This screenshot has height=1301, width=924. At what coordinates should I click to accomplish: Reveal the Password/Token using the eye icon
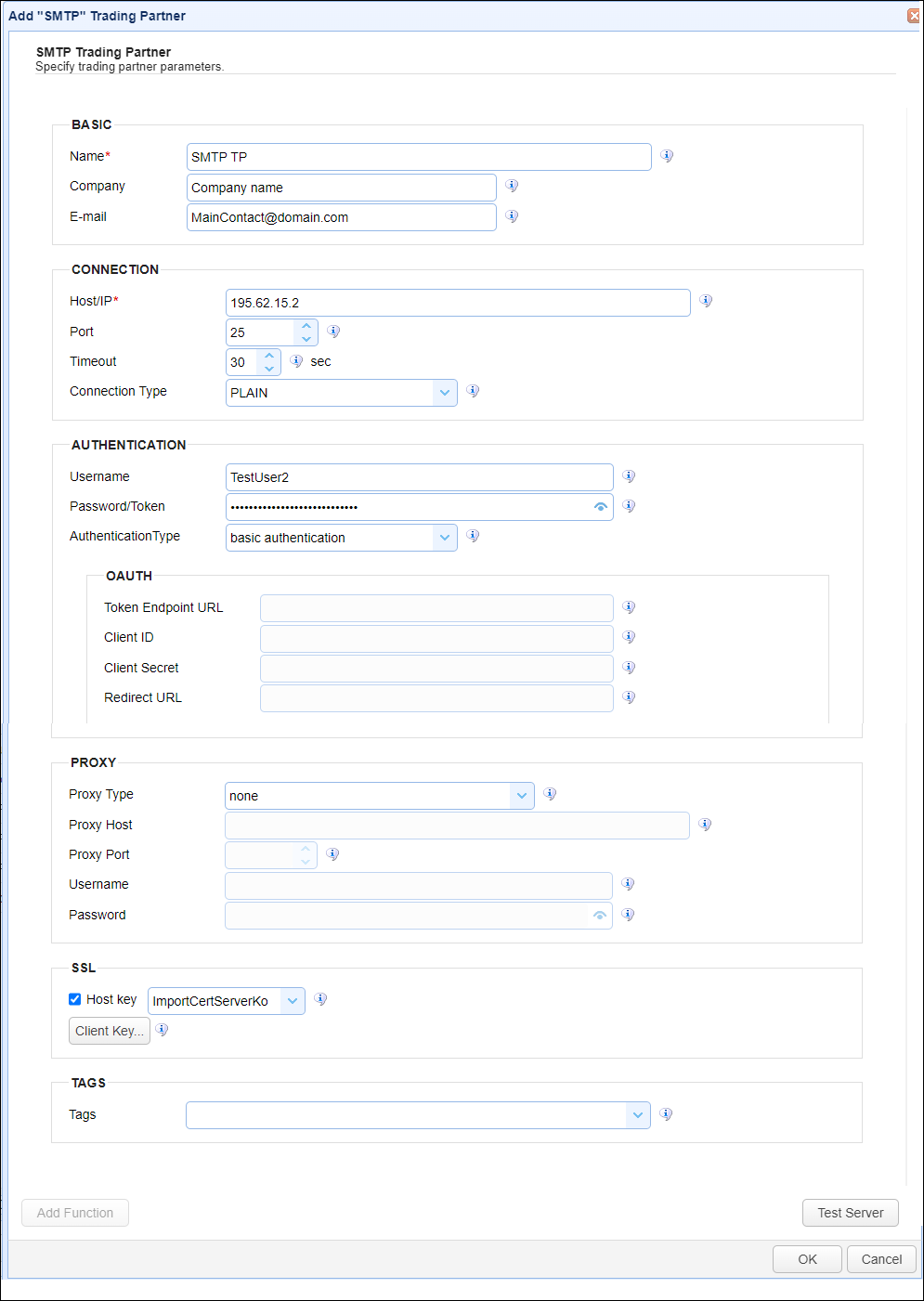(x=601, y=507)
